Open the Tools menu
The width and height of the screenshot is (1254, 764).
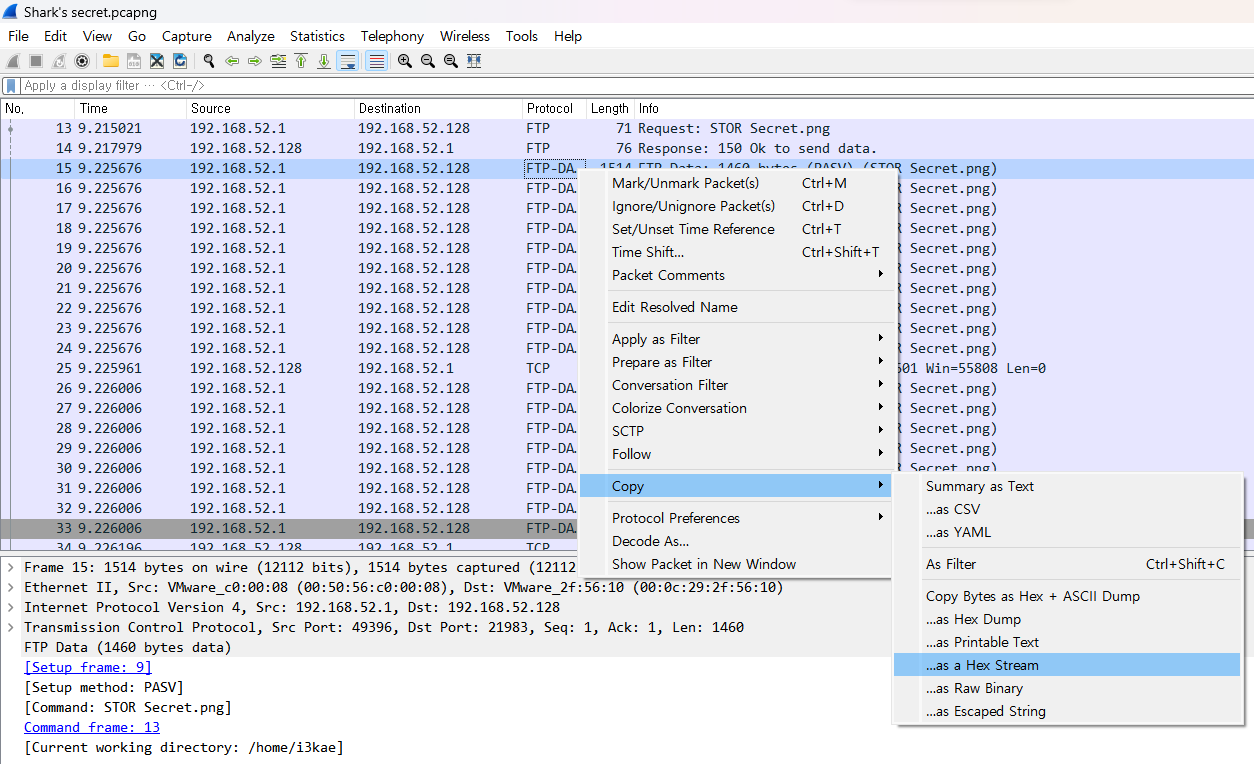(522, 36)
